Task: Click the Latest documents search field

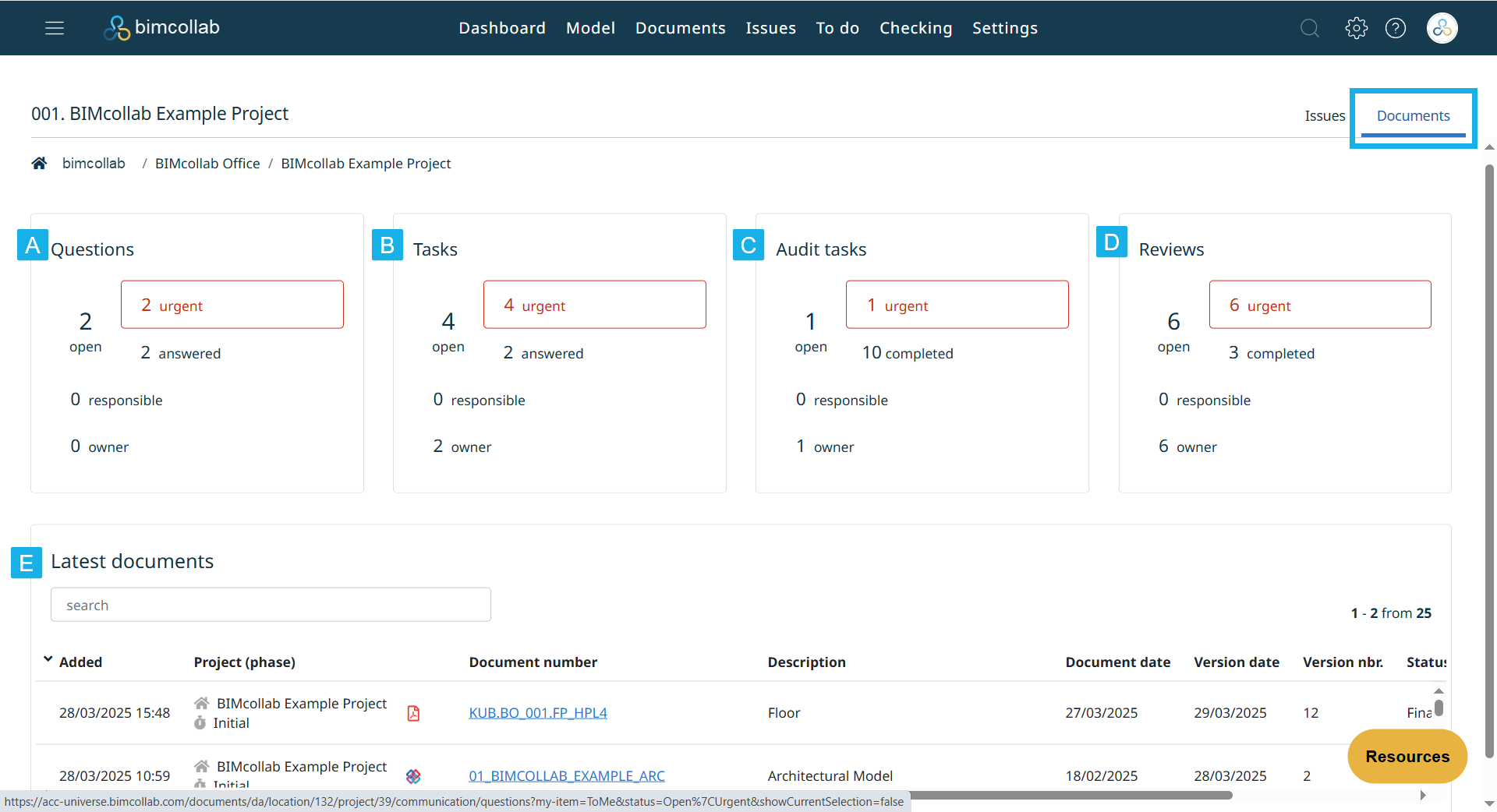Action: 271,605
